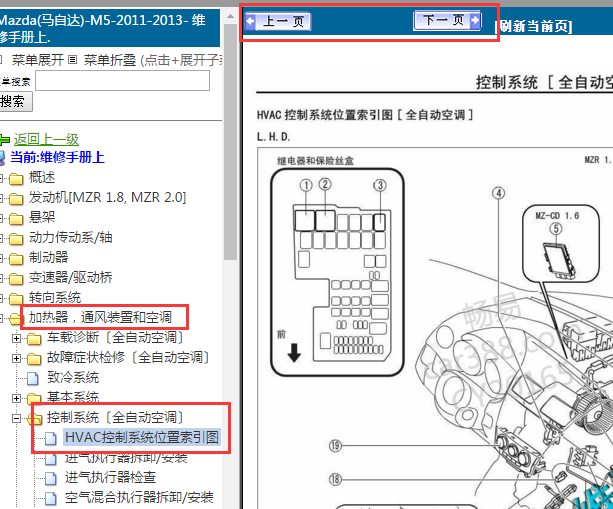Open 进气执行器拆卸/安装 document

click(x=126, y=457)
